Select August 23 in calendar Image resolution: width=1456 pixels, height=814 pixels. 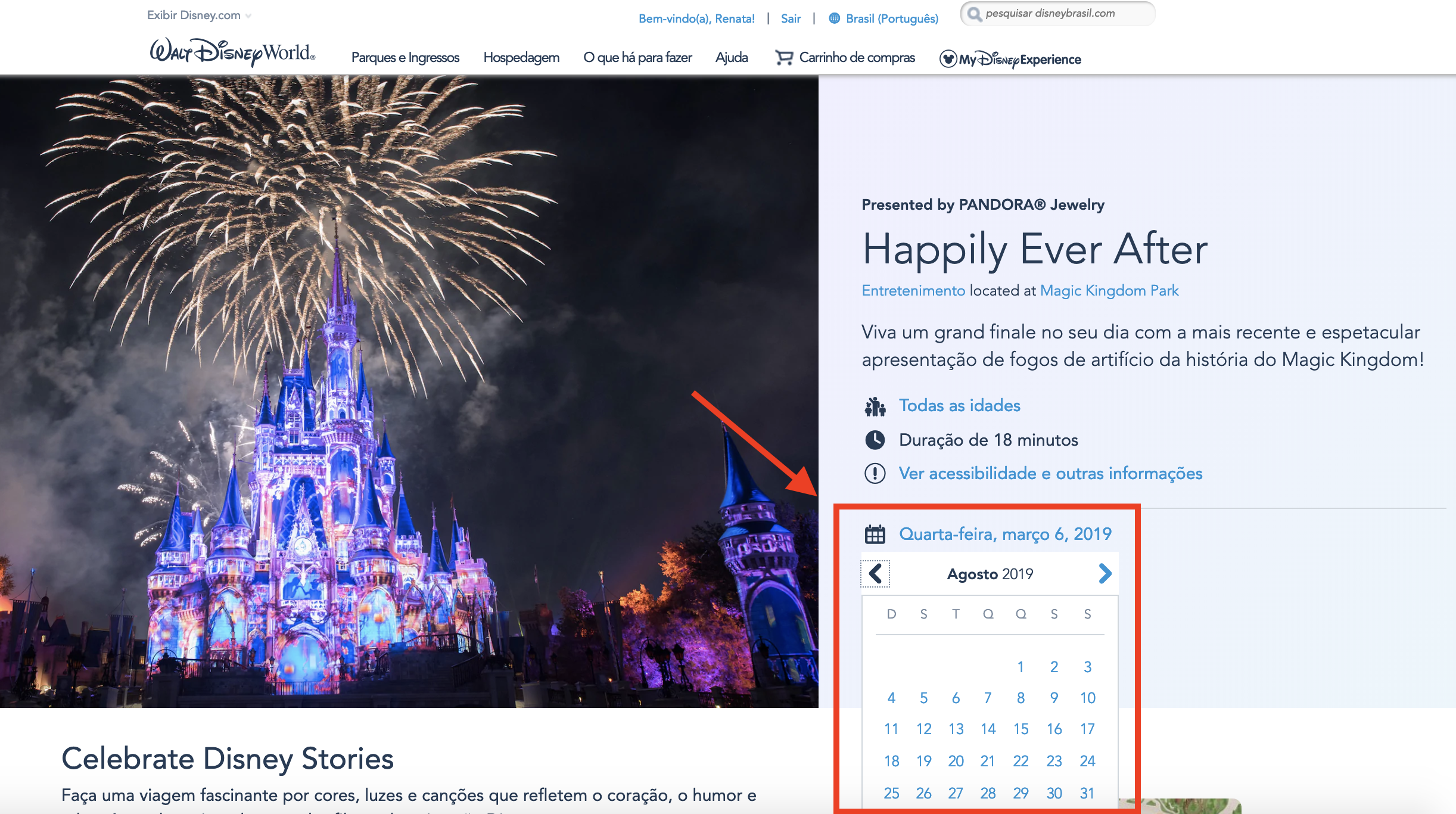pos(1054,761)
